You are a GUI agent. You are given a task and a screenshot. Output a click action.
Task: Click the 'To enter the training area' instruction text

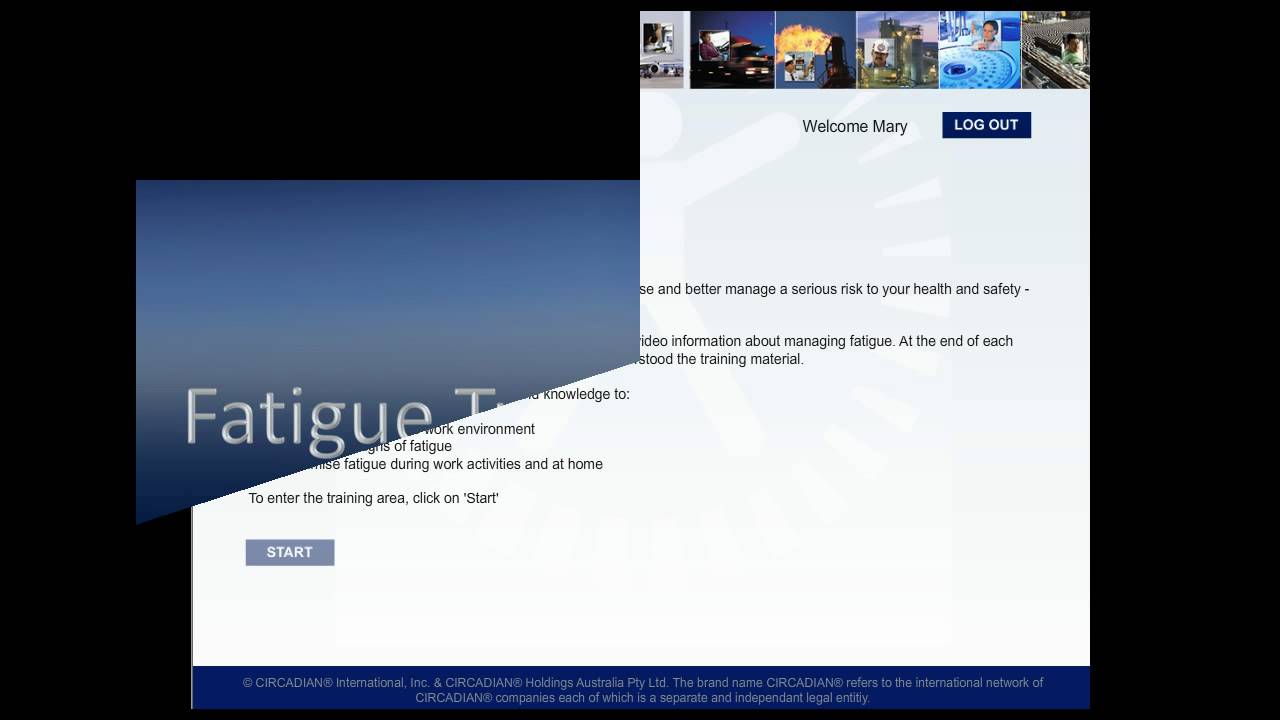374,498
